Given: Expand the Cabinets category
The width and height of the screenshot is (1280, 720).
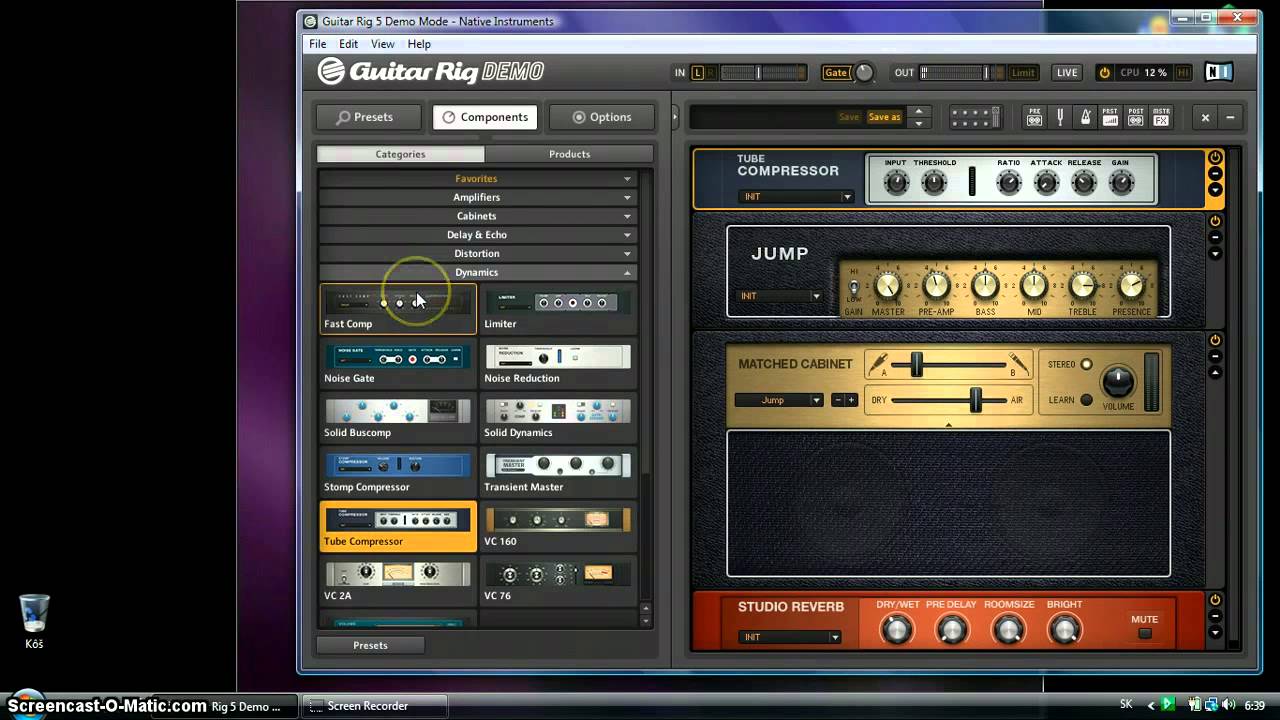Looking at the screenshot, I should [476, 216].
